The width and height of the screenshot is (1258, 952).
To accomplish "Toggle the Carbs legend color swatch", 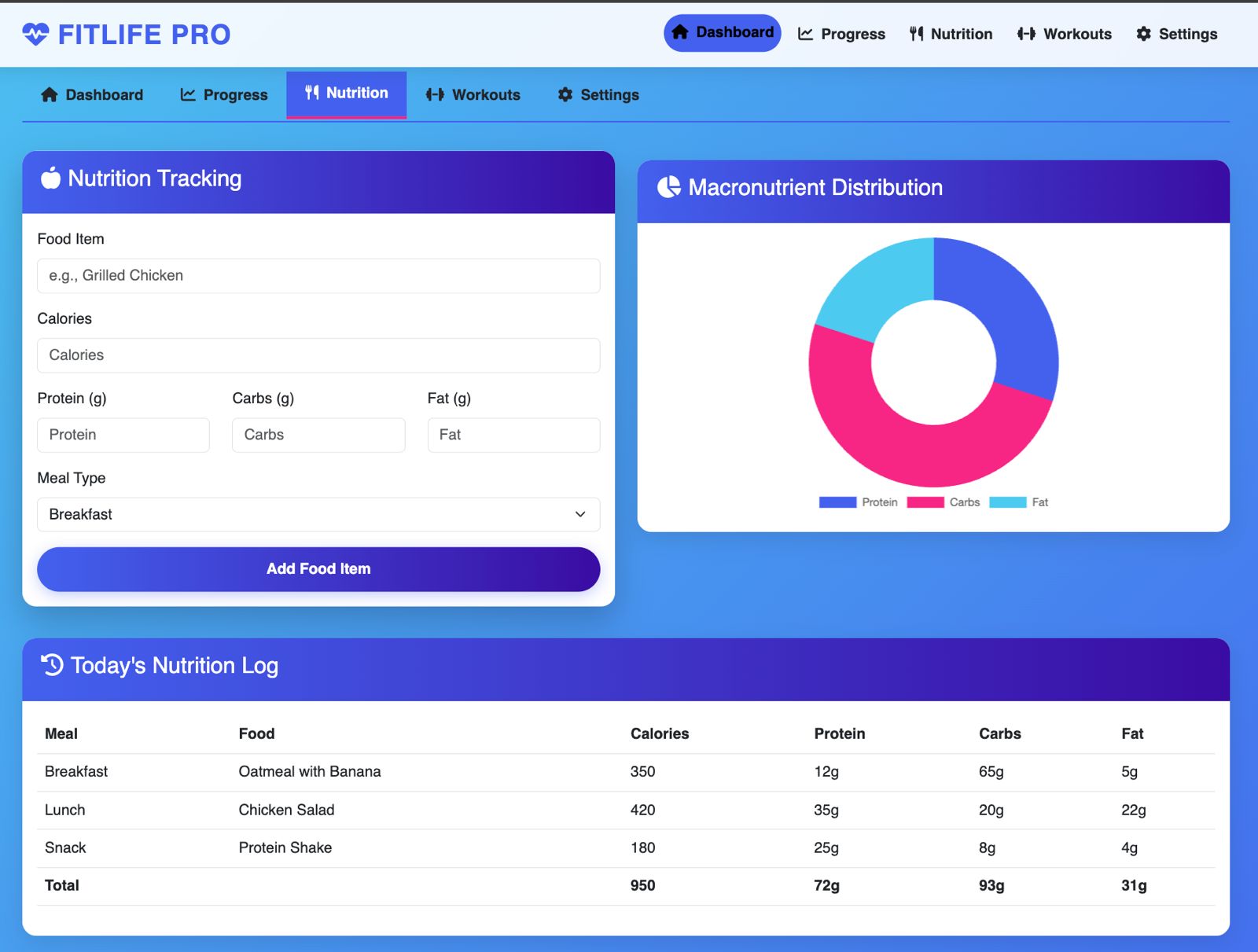I will (925, 502).
